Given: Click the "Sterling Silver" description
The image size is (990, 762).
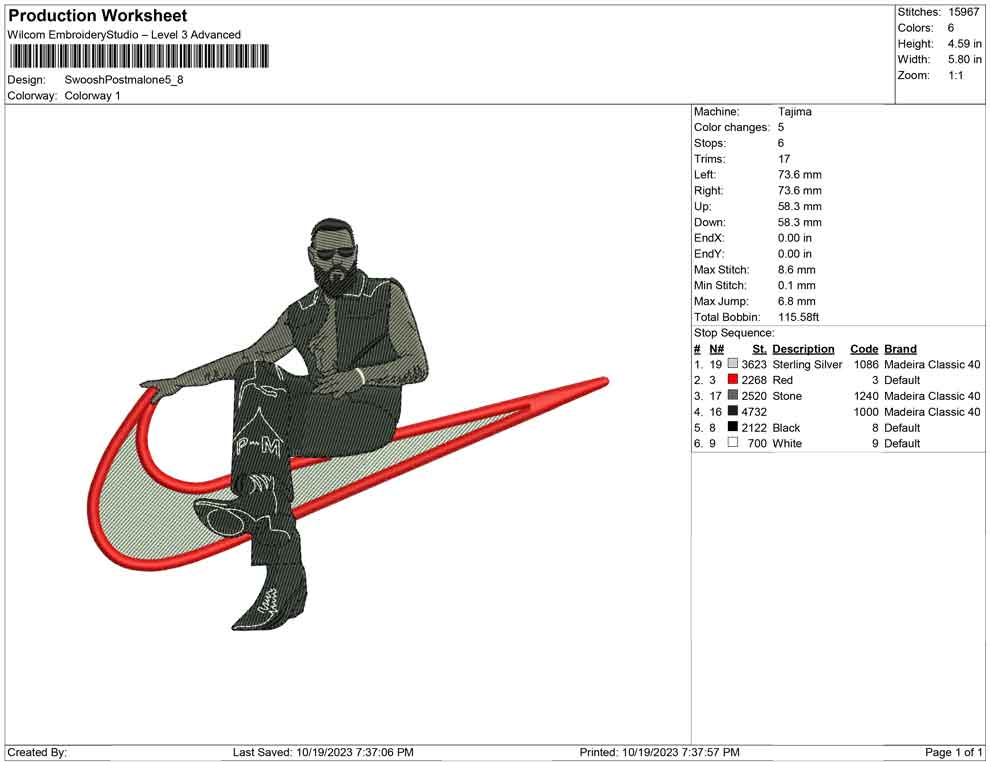Looking at the screenshot, I should 808,364.
